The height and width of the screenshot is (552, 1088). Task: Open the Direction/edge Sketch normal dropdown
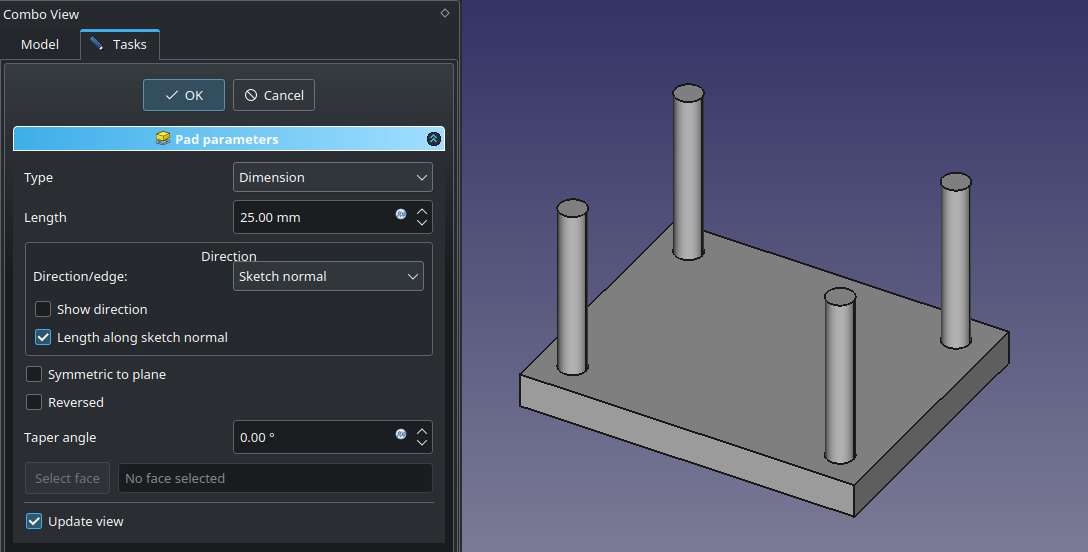(x=328, y=276)
